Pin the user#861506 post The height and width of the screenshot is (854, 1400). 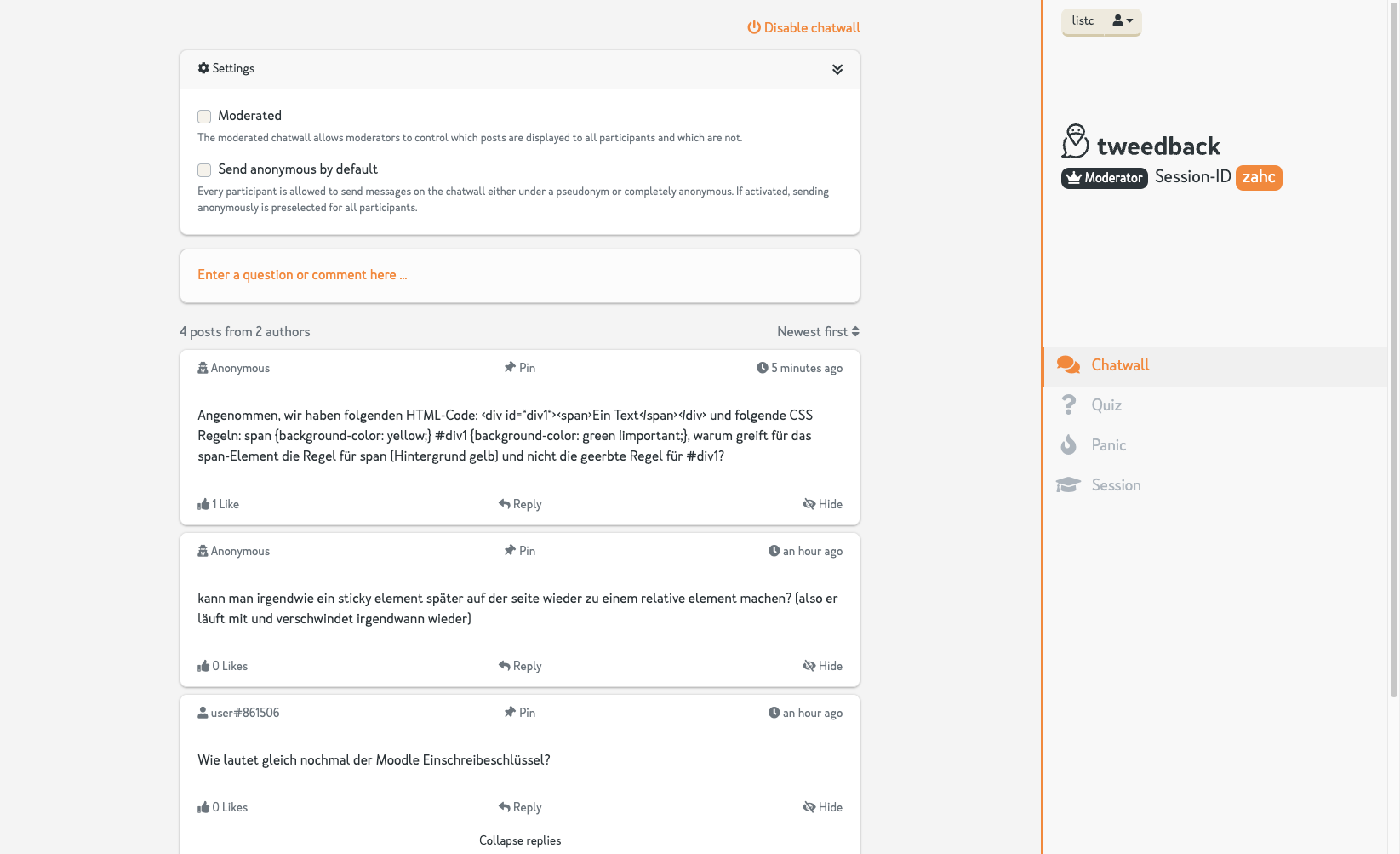pos(519,713)
